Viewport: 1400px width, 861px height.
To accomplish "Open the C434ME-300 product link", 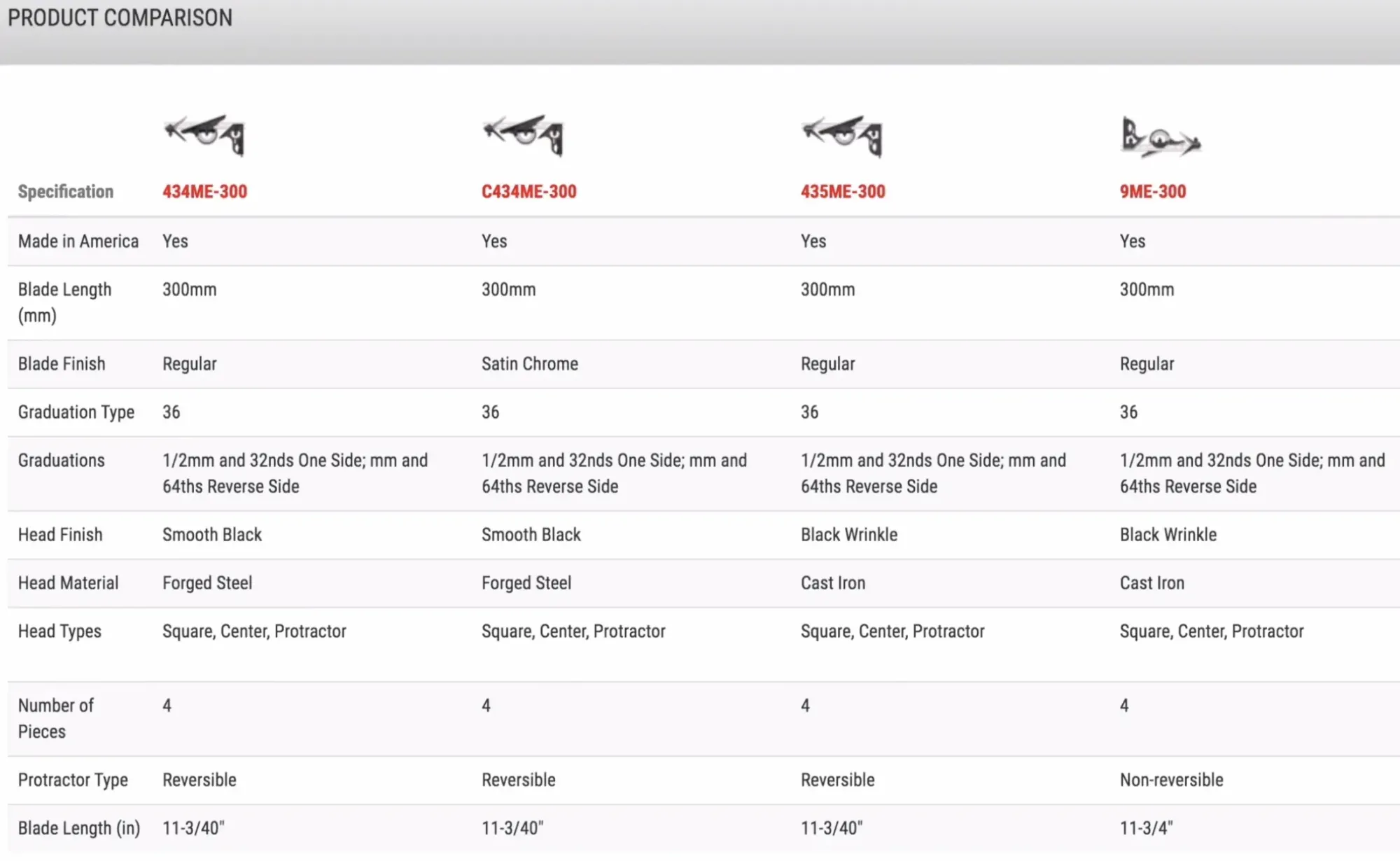I will tap(528, 192).
